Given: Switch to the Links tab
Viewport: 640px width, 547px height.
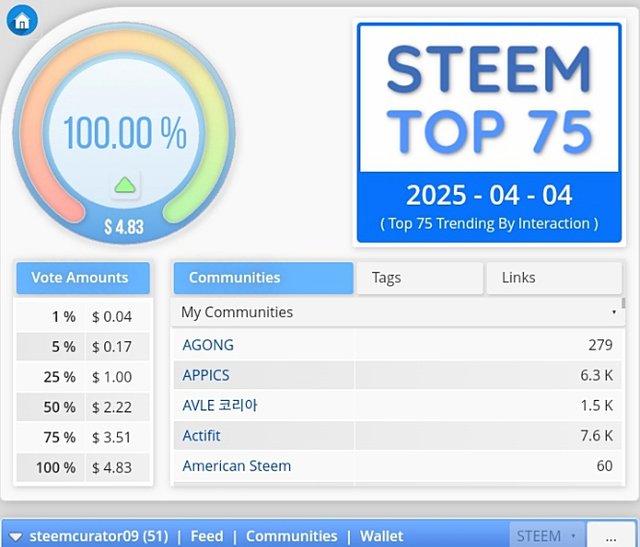Looking at the screenshot, I should point(554,278).
